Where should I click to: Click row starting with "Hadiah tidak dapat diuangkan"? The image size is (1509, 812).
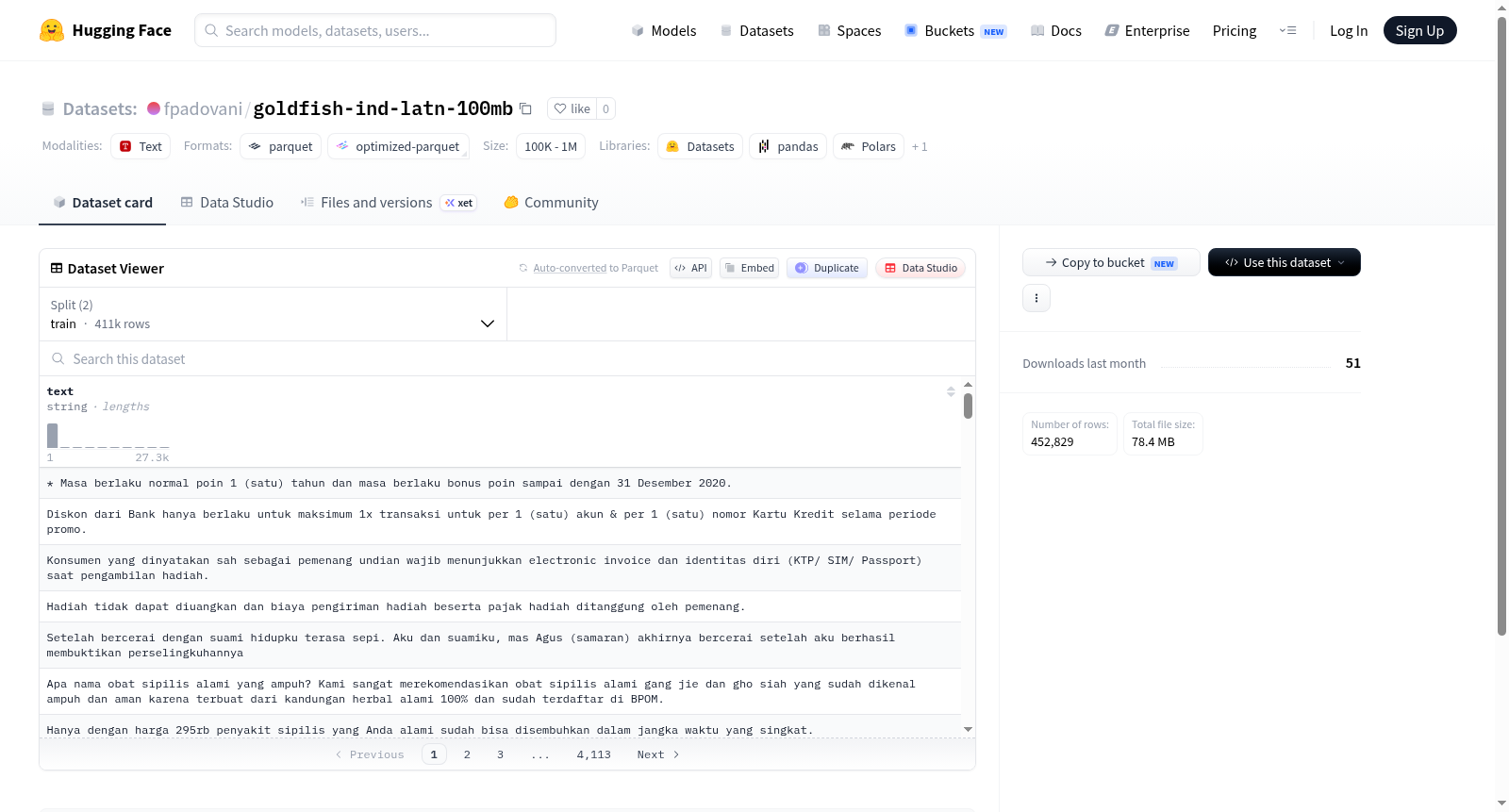pyautogui.click(x=500, y=606)
